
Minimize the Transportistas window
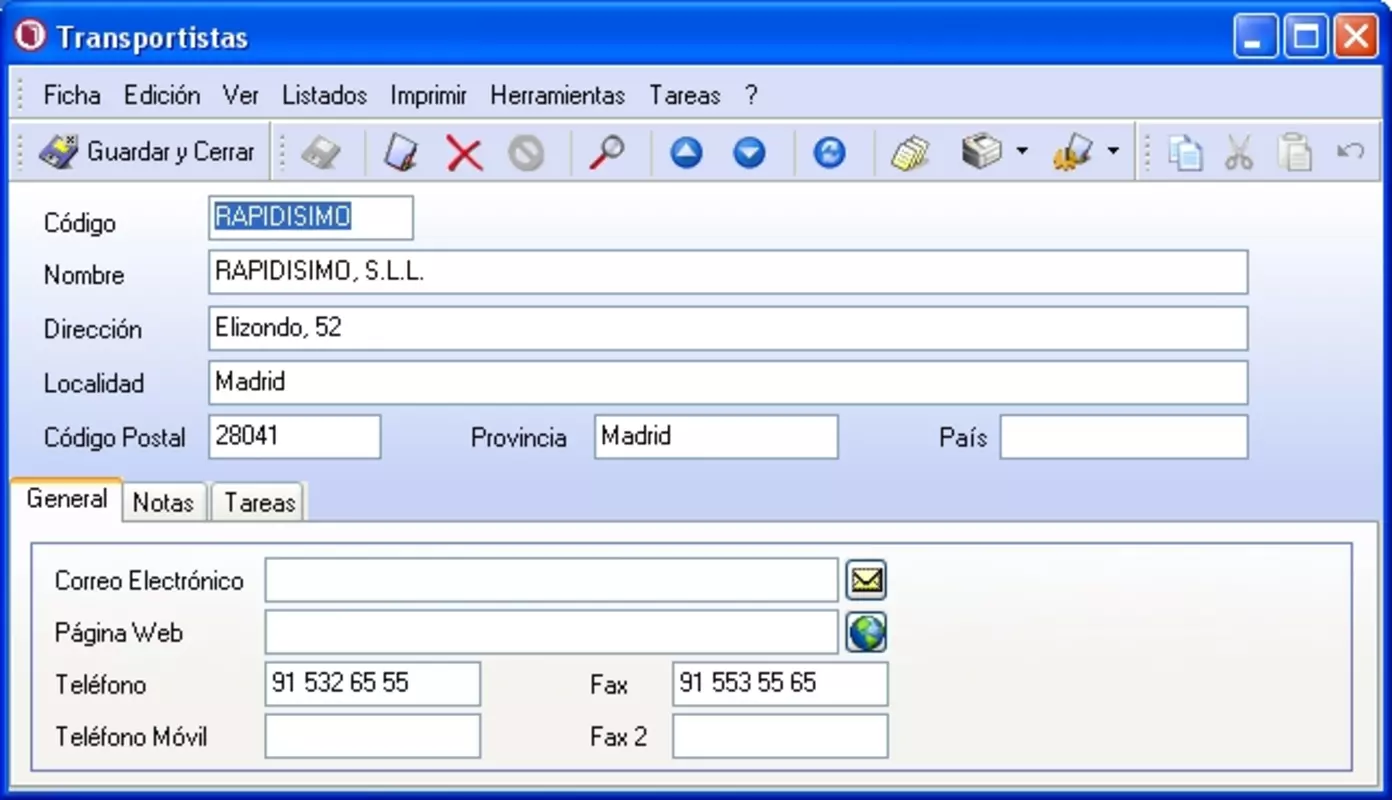click(x=1256, y=37)
